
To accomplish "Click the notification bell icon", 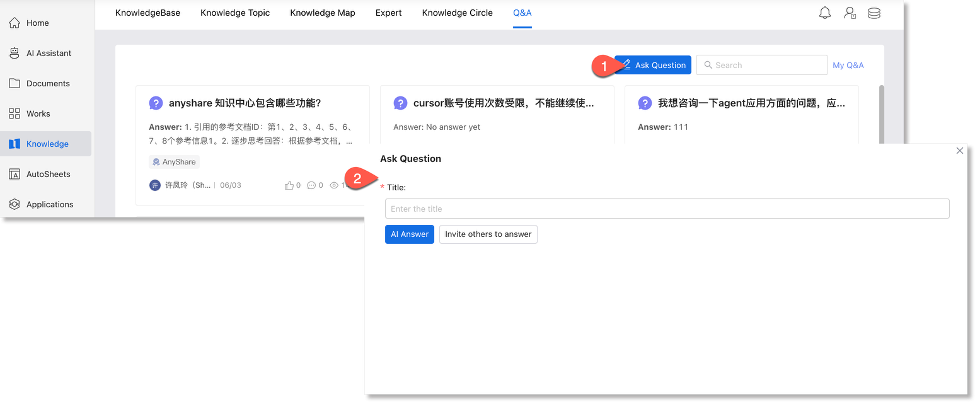I will point(825,13).
